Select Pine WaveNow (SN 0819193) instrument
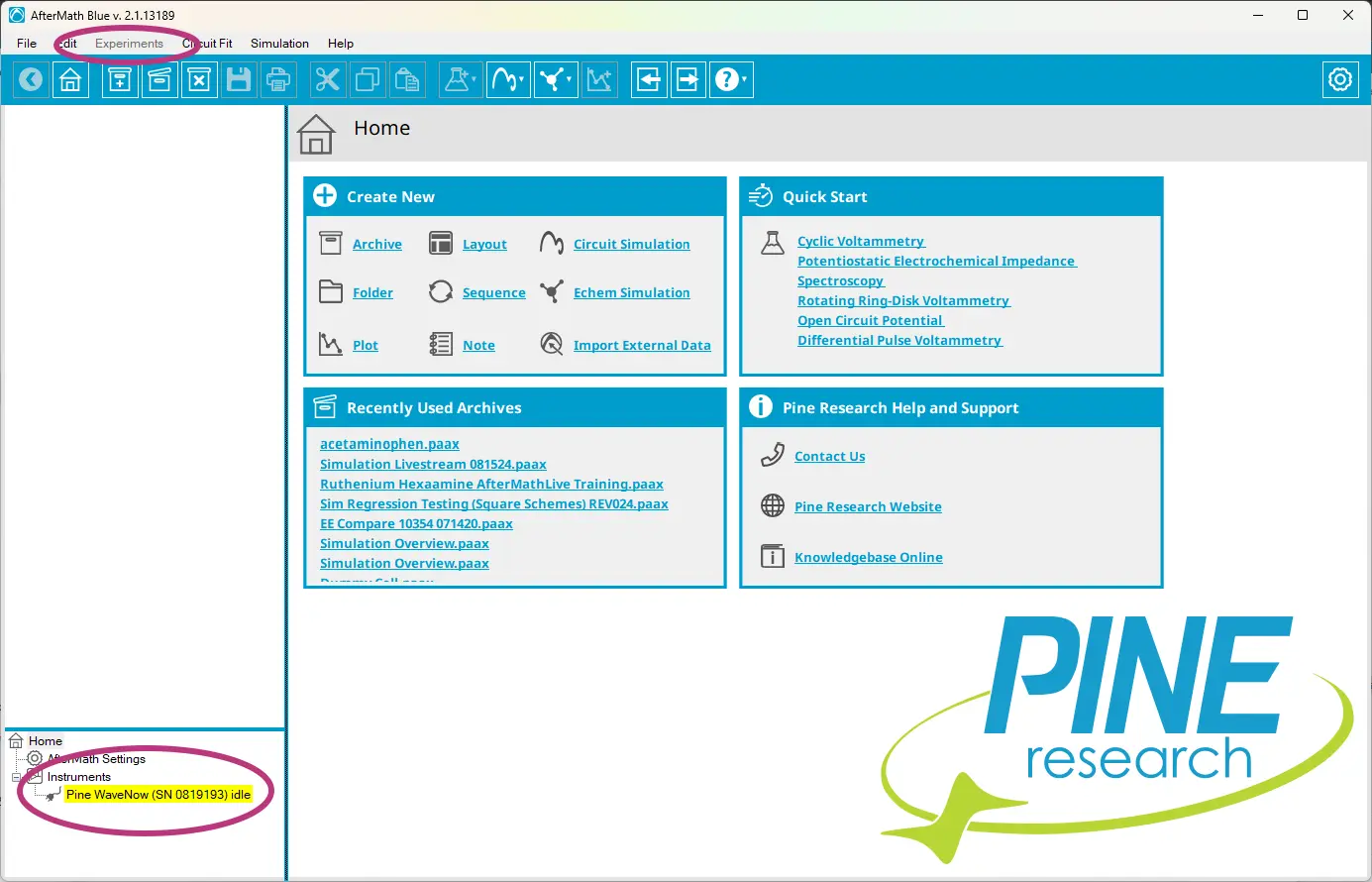Viewport: 1372px width, 882px height. pyautogui.click(x=158, y=795)
